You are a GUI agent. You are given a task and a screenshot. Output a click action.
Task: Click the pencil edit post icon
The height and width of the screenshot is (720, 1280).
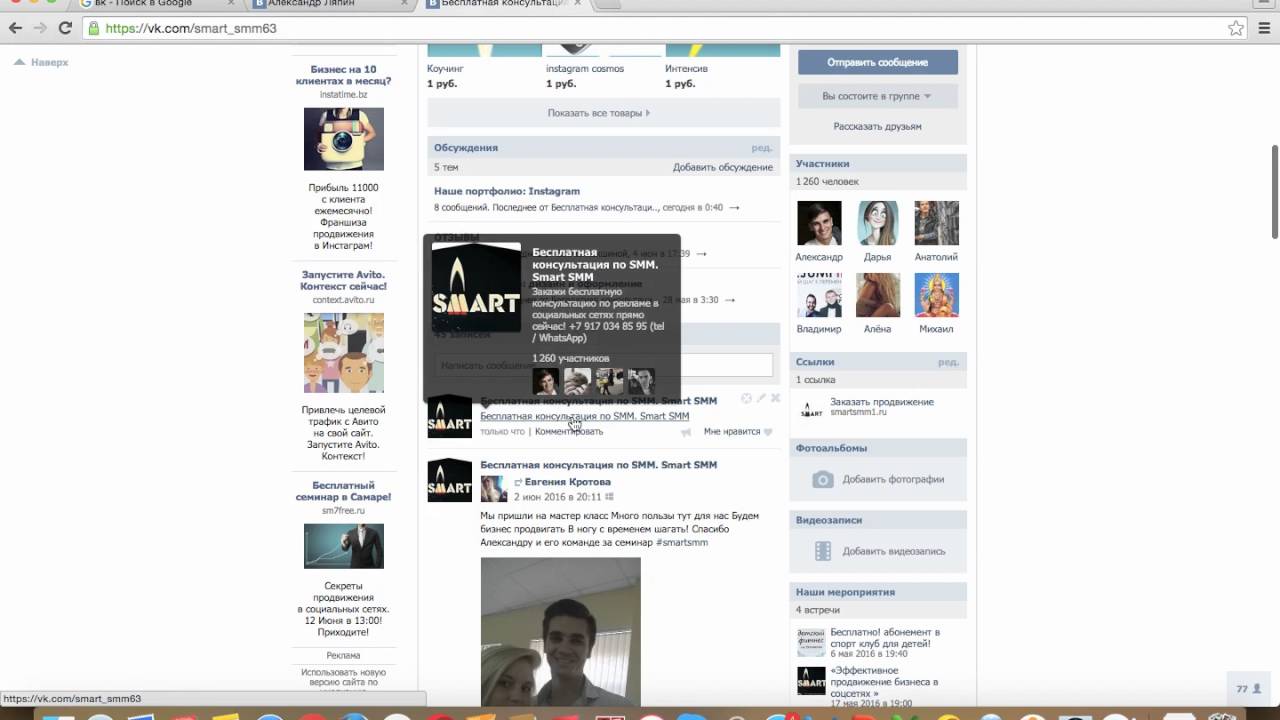[x=761, y=398]
